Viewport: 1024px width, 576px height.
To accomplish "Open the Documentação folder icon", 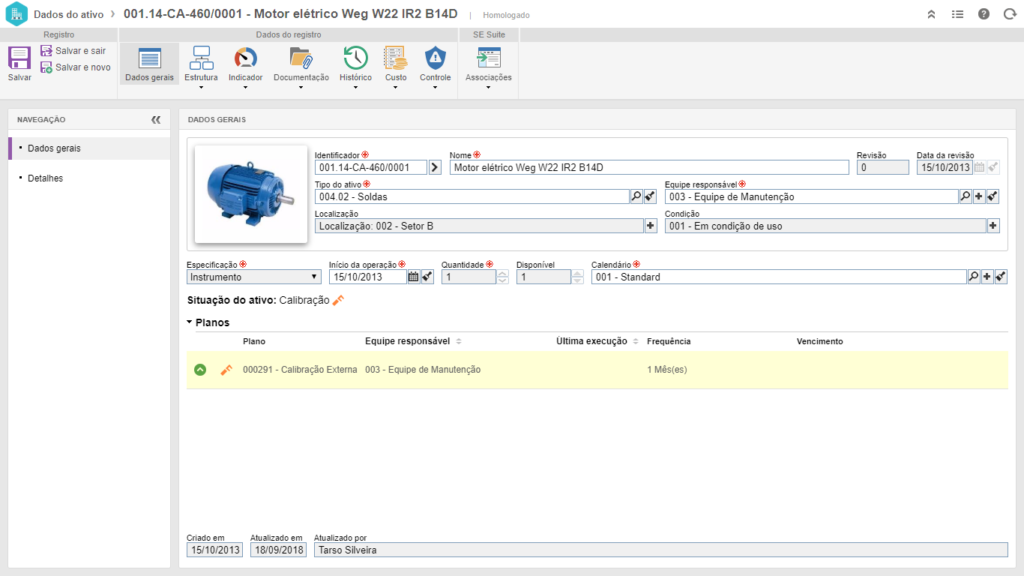I will (x=301, y=59).
